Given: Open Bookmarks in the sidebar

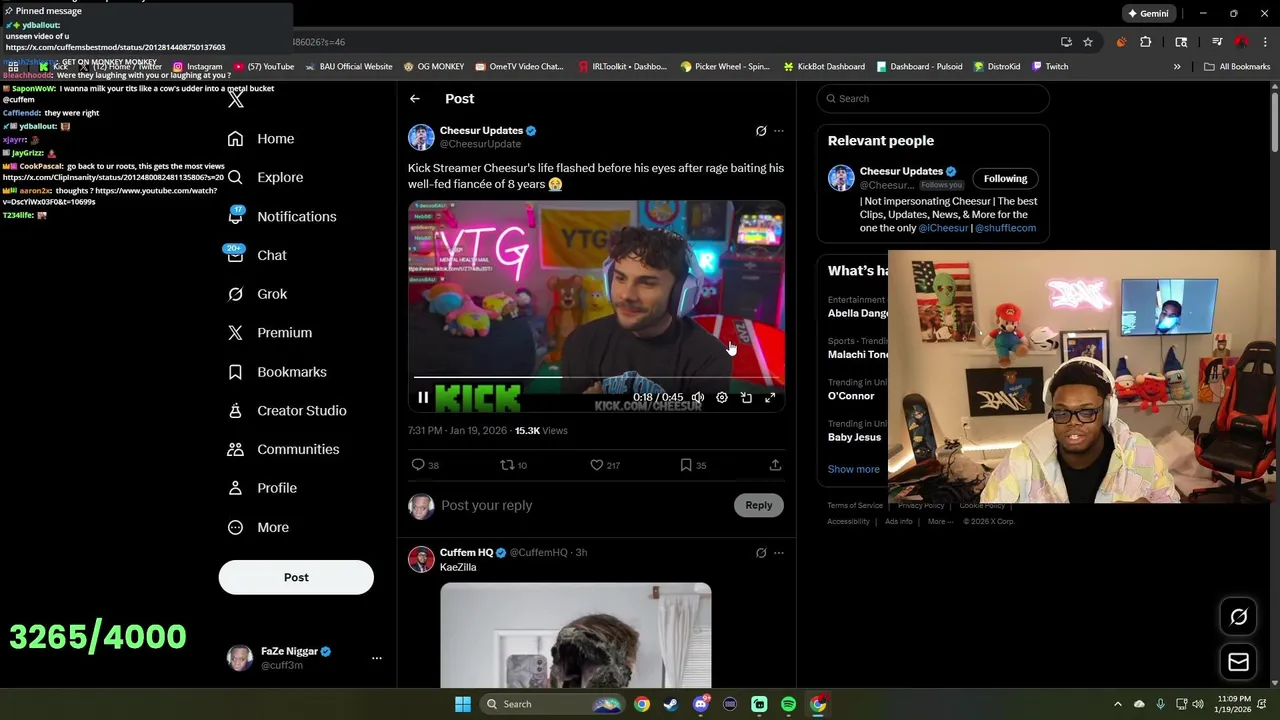Looking at the screenshot, I should coord(277,372).
